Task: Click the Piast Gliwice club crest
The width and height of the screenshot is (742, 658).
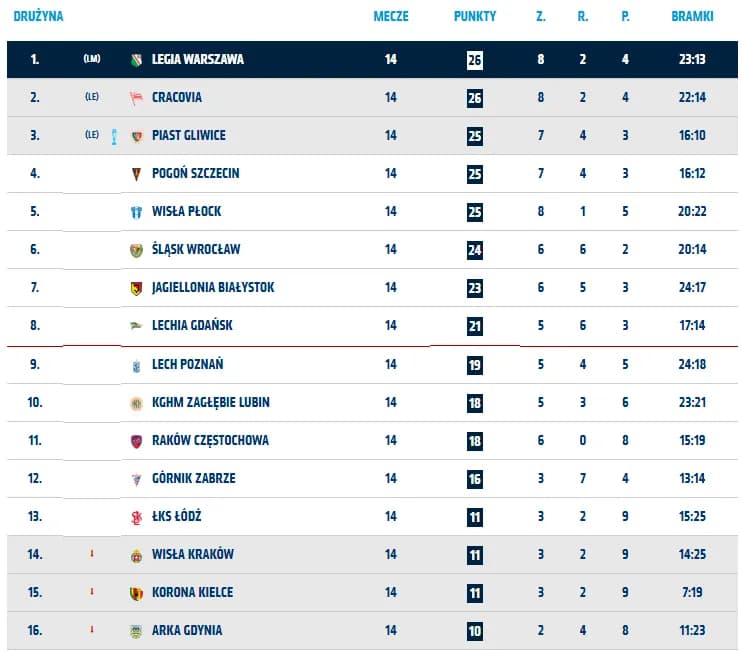Action: [x=137, y=136]
